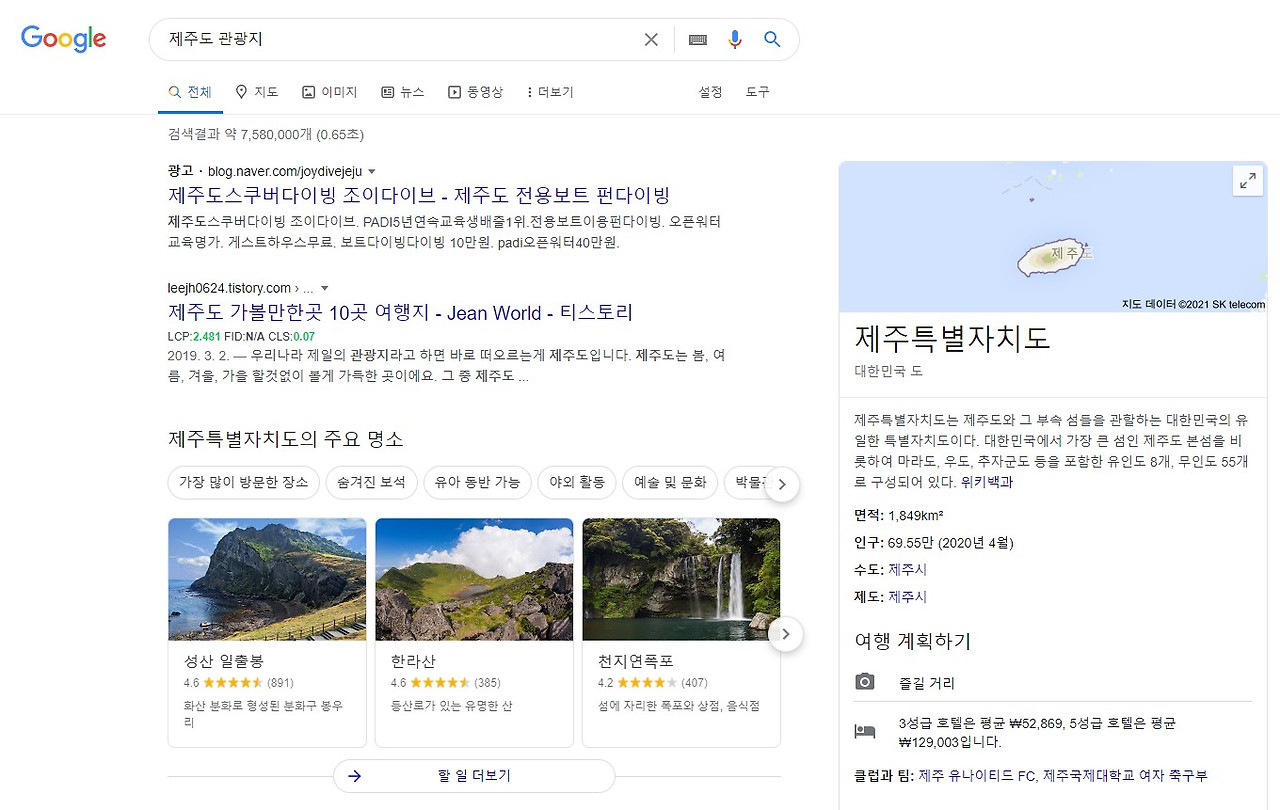Open 도구 search tools
Screen dimensions: 1280x810
[757, 92]
